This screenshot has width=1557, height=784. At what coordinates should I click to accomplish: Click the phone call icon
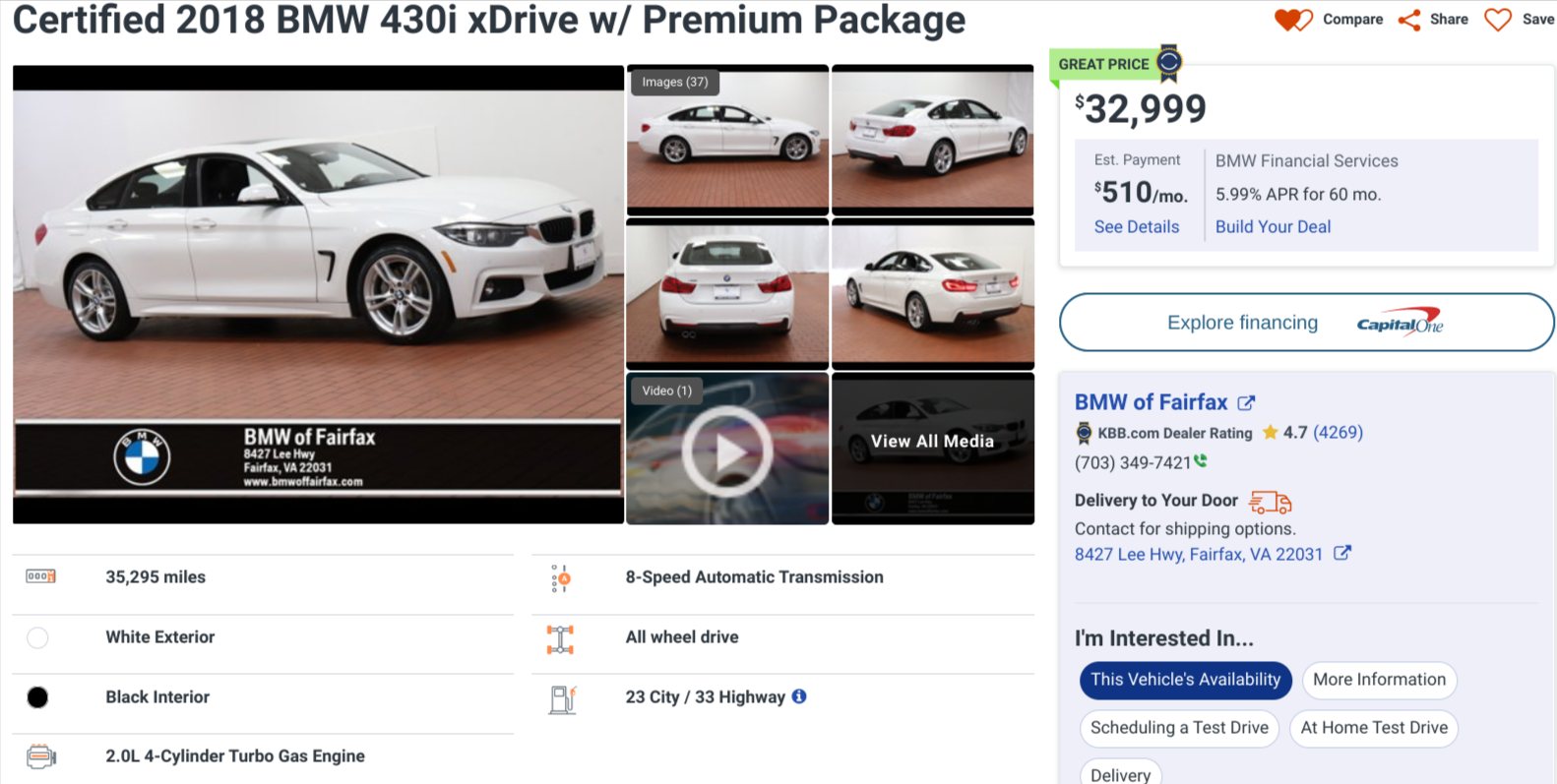1201,461
